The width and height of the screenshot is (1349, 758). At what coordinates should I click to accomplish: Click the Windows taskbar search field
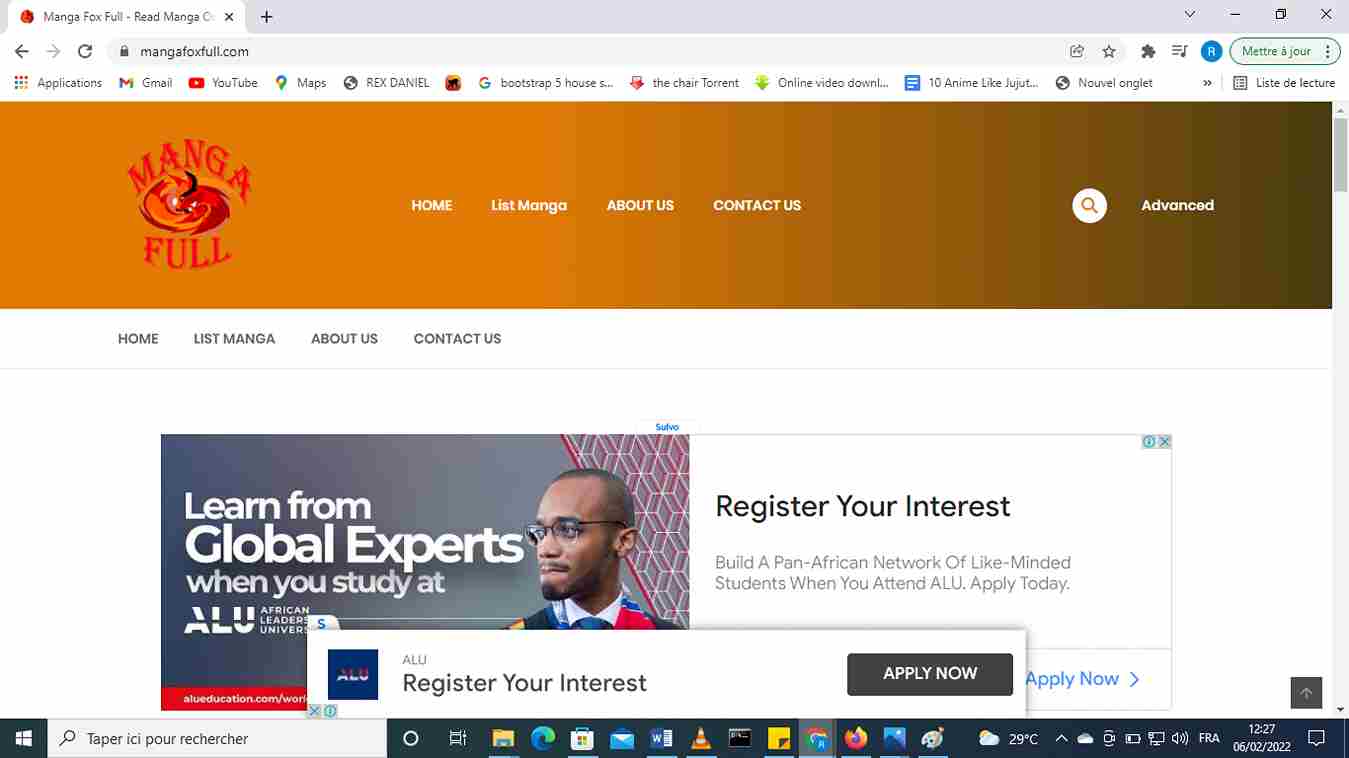pos(217,739)
